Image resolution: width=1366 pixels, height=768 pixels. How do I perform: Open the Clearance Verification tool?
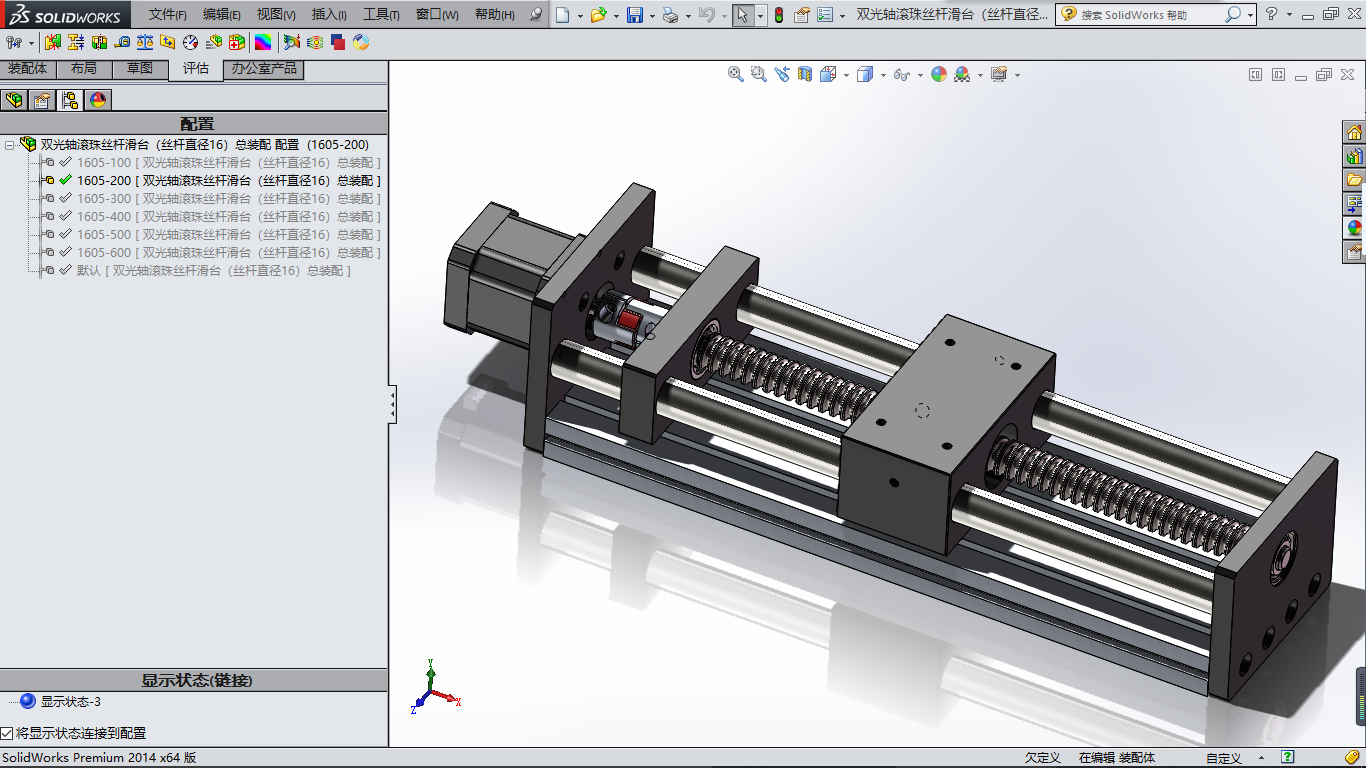pos(76,42)
